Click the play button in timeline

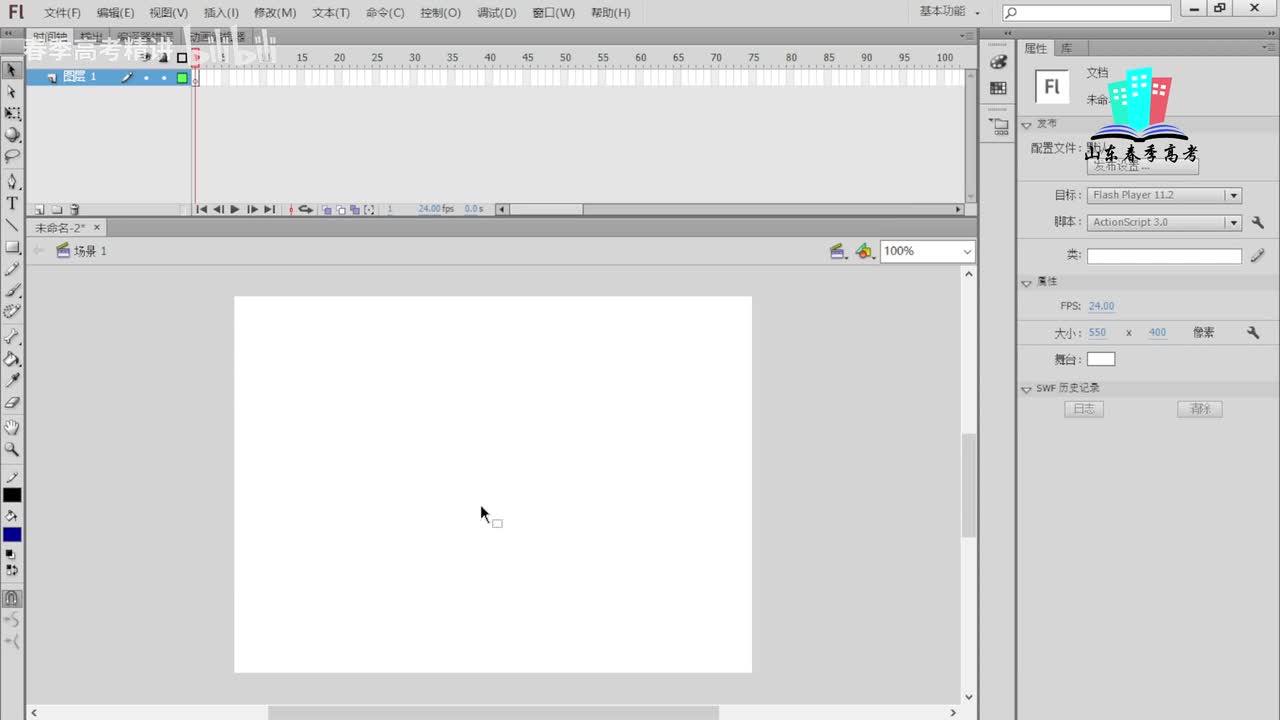click(x=235, y=209)
